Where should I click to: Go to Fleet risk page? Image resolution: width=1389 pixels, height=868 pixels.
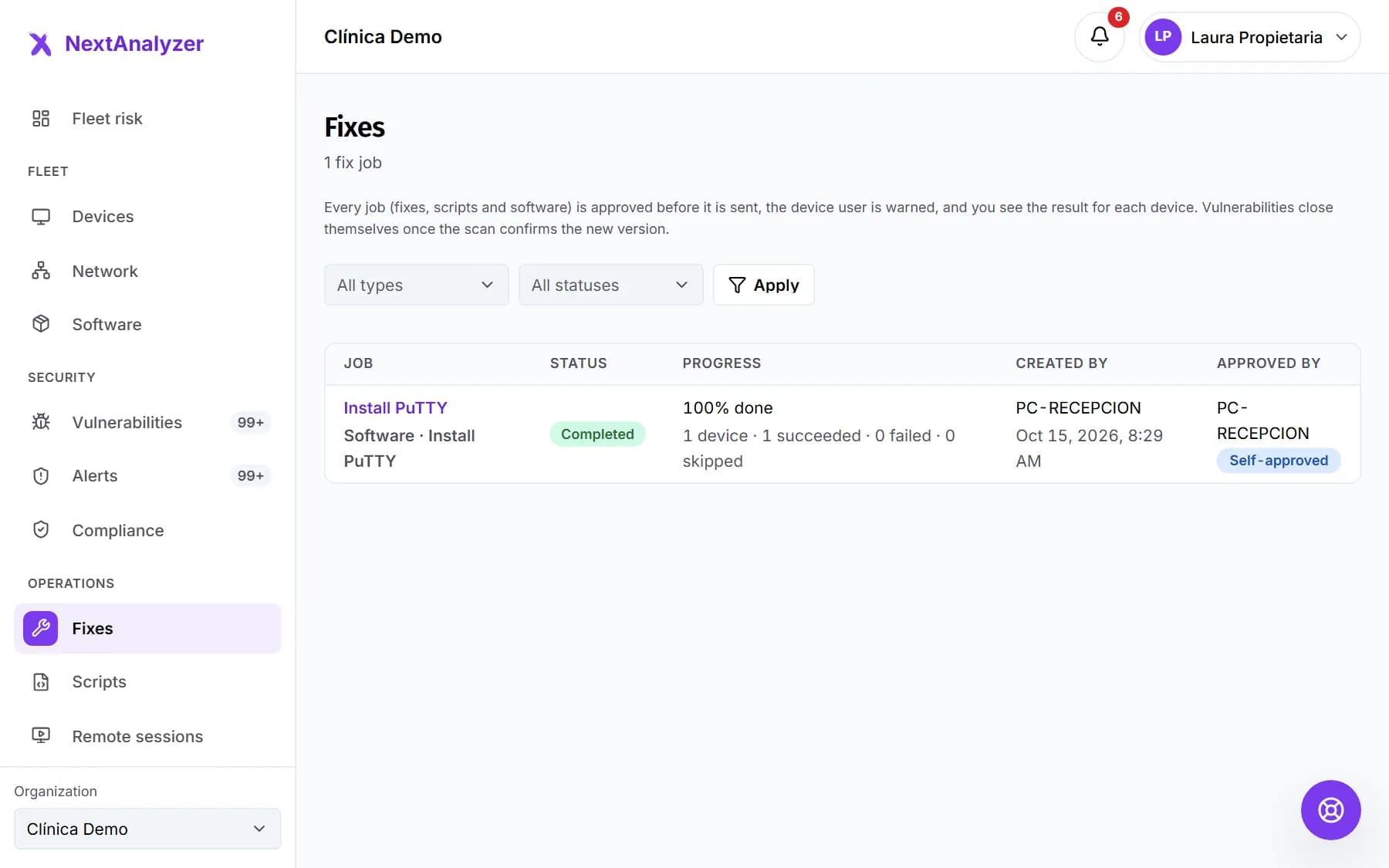pyautogui.click(x=147, y=118)
